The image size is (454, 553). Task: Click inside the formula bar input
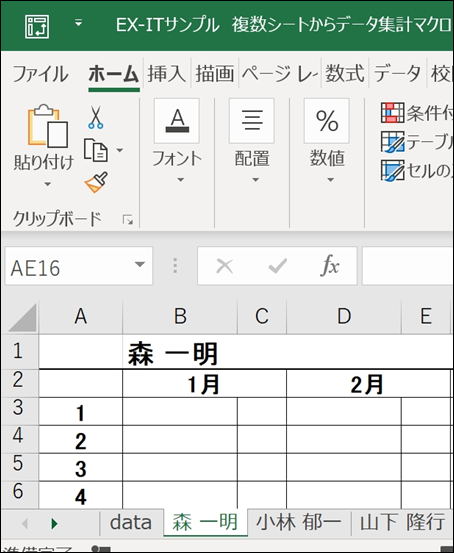408,266
